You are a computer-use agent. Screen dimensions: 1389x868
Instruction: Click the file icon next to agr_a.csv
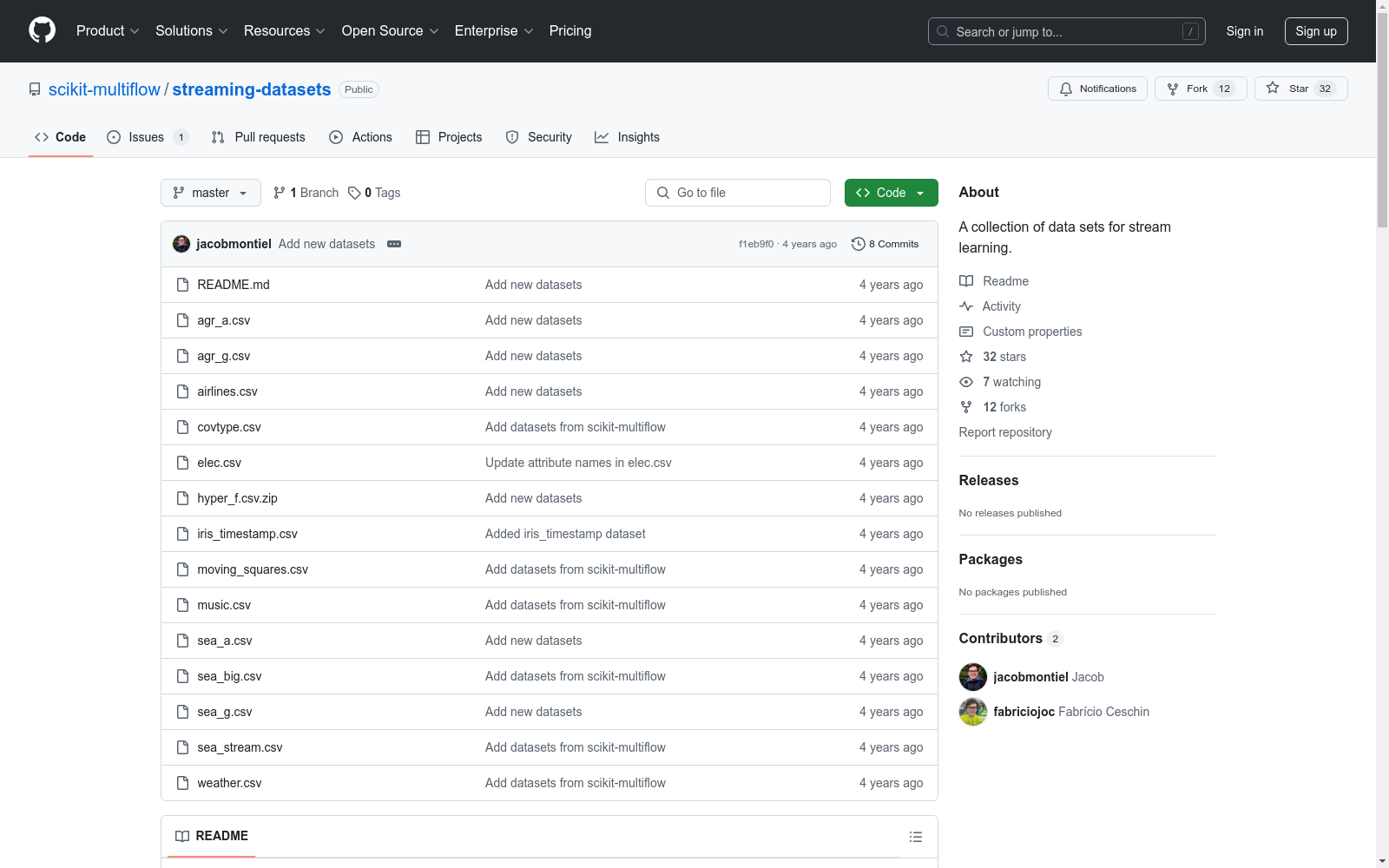click(x=182, y=320)
